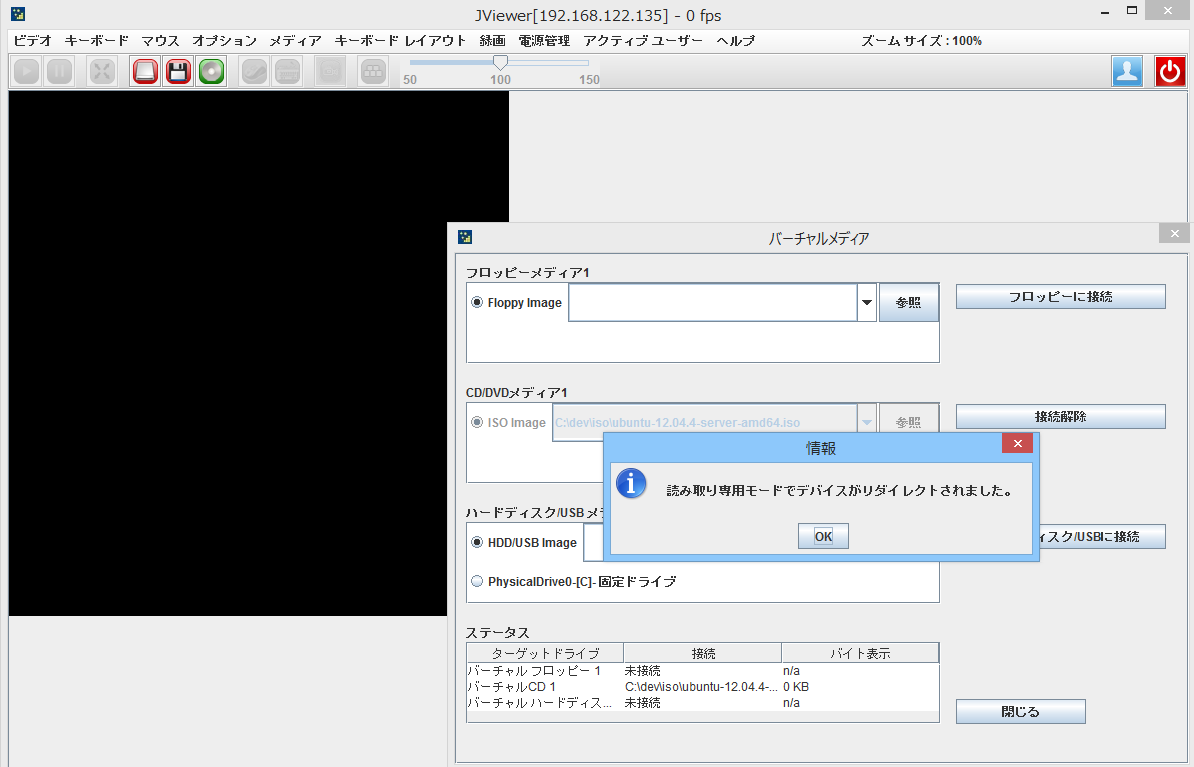
Task: Click the フロッピーに接続 button
Action: click(1060, 296)
